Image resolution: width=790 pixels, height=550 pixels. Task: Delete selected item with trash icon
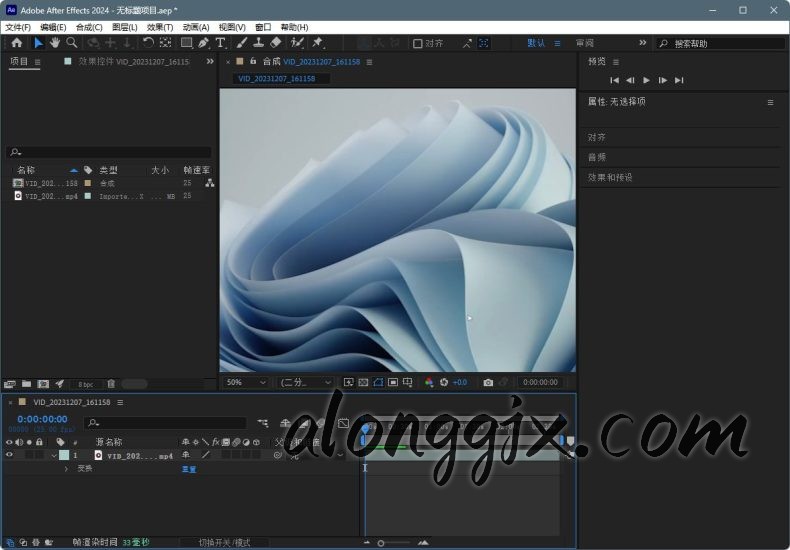pyautogui.click(x=111, y=383)
